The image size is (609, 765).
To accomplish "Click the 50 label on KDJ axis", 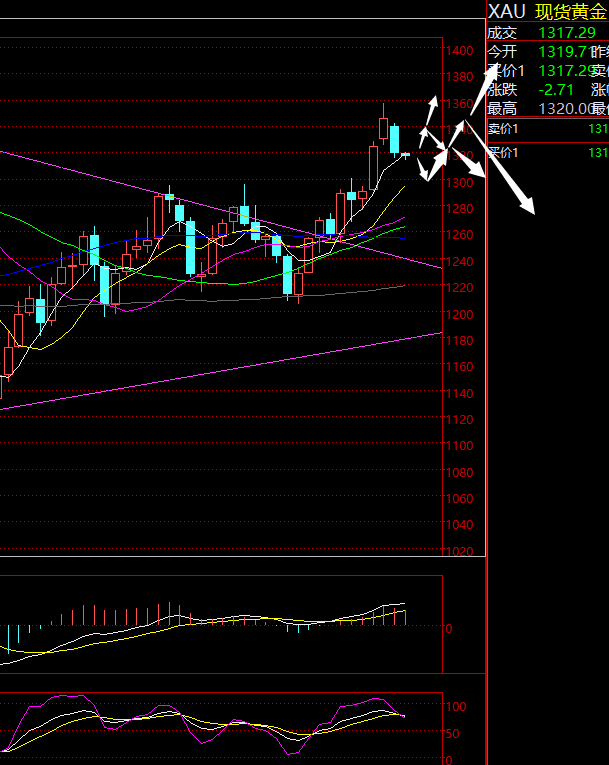I will tap(453, 734).
